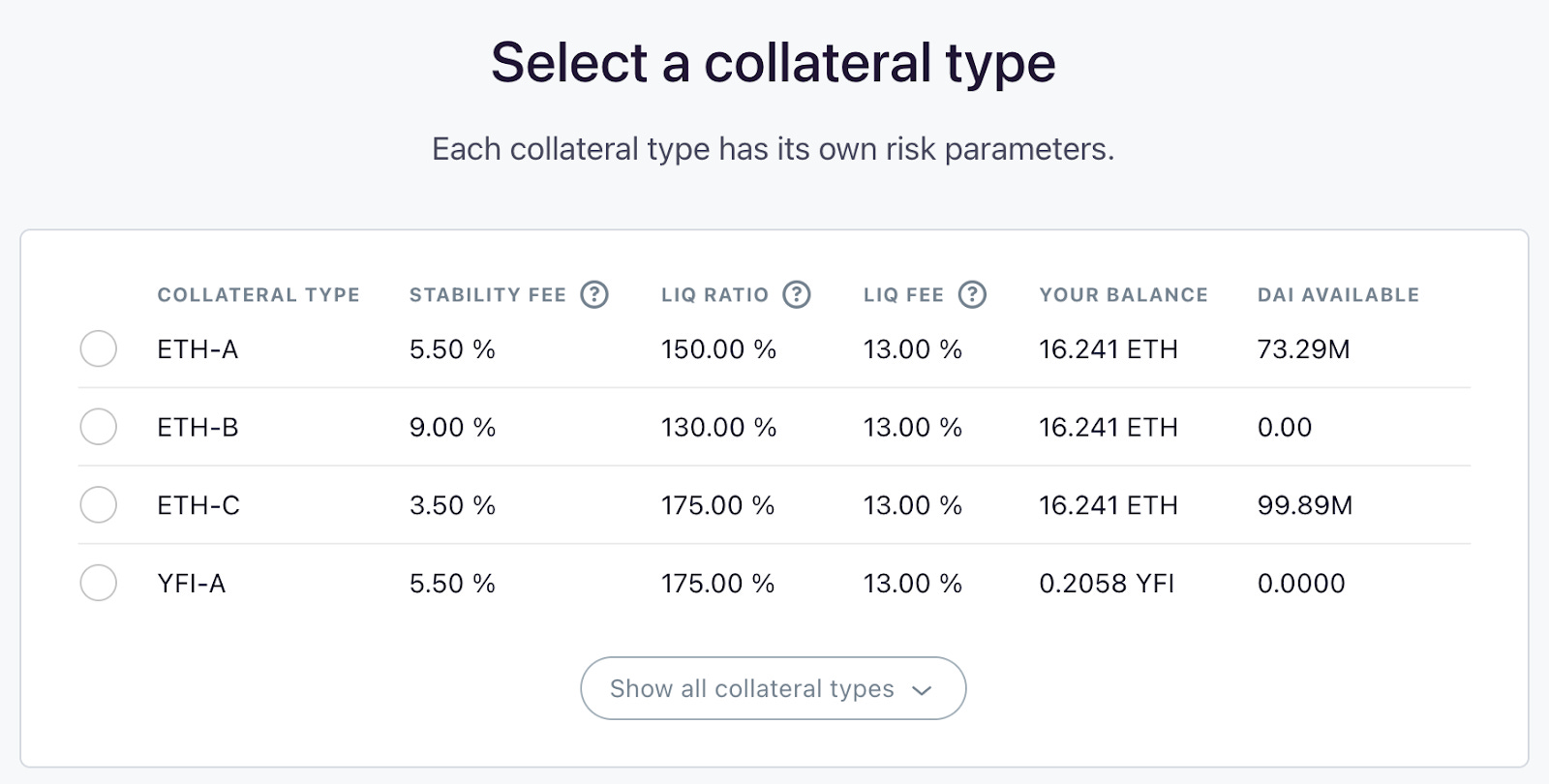Click the ETH-A collateral label
The width and height of the screenshot is (1549, 784).
tap(197, 349)
